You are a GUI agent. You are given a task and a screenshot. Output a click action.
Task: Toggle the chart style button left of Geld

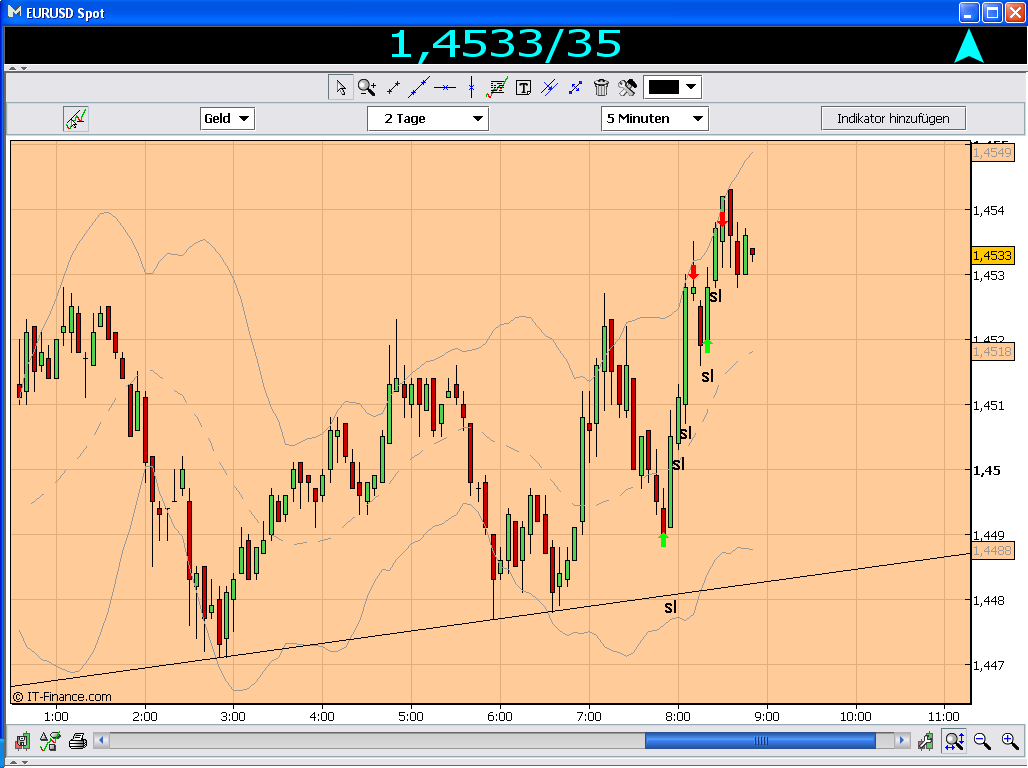coord(76,119)
